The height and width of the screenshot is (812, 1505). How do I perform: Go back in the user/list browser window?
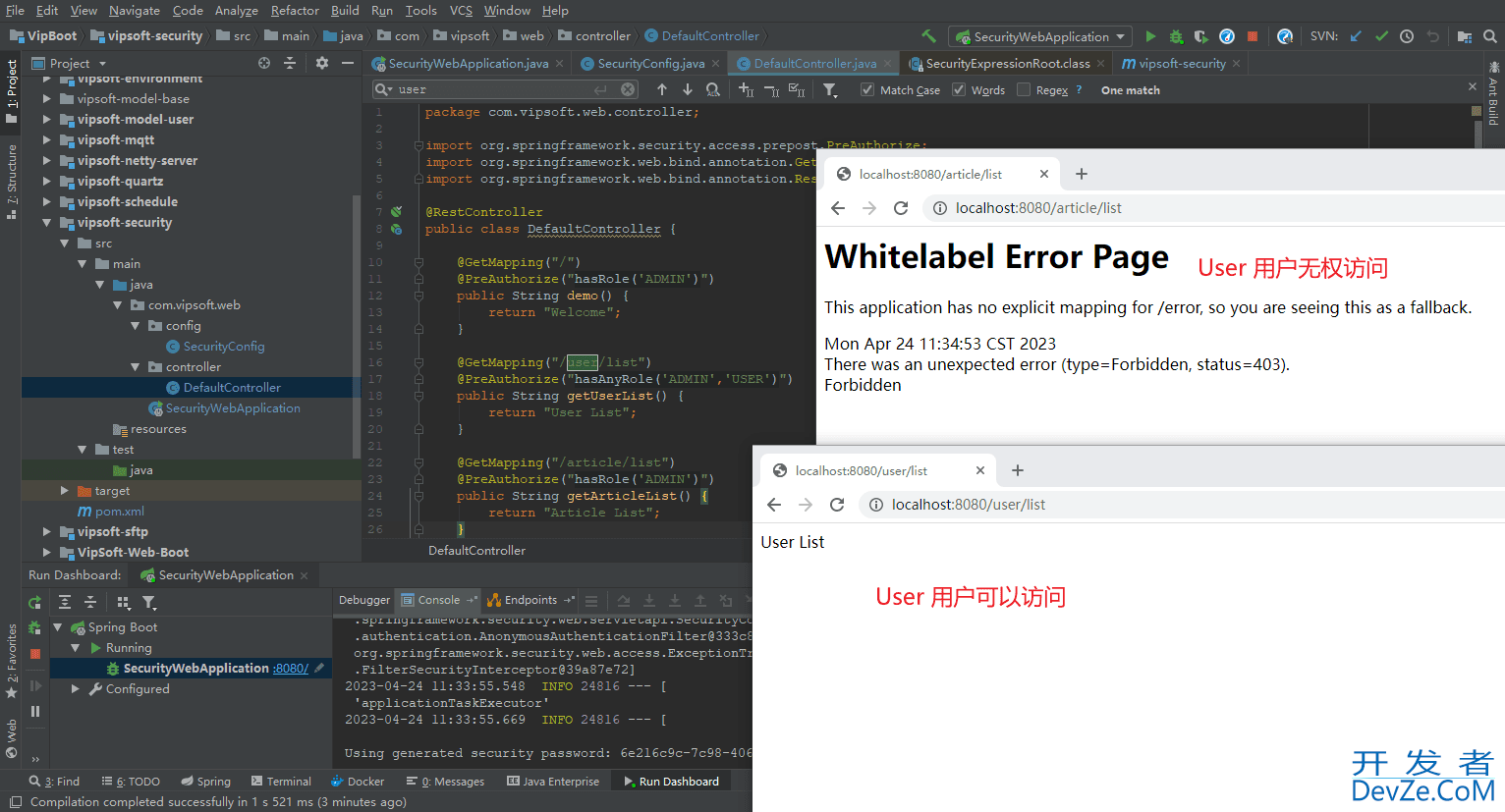[774, 505]
